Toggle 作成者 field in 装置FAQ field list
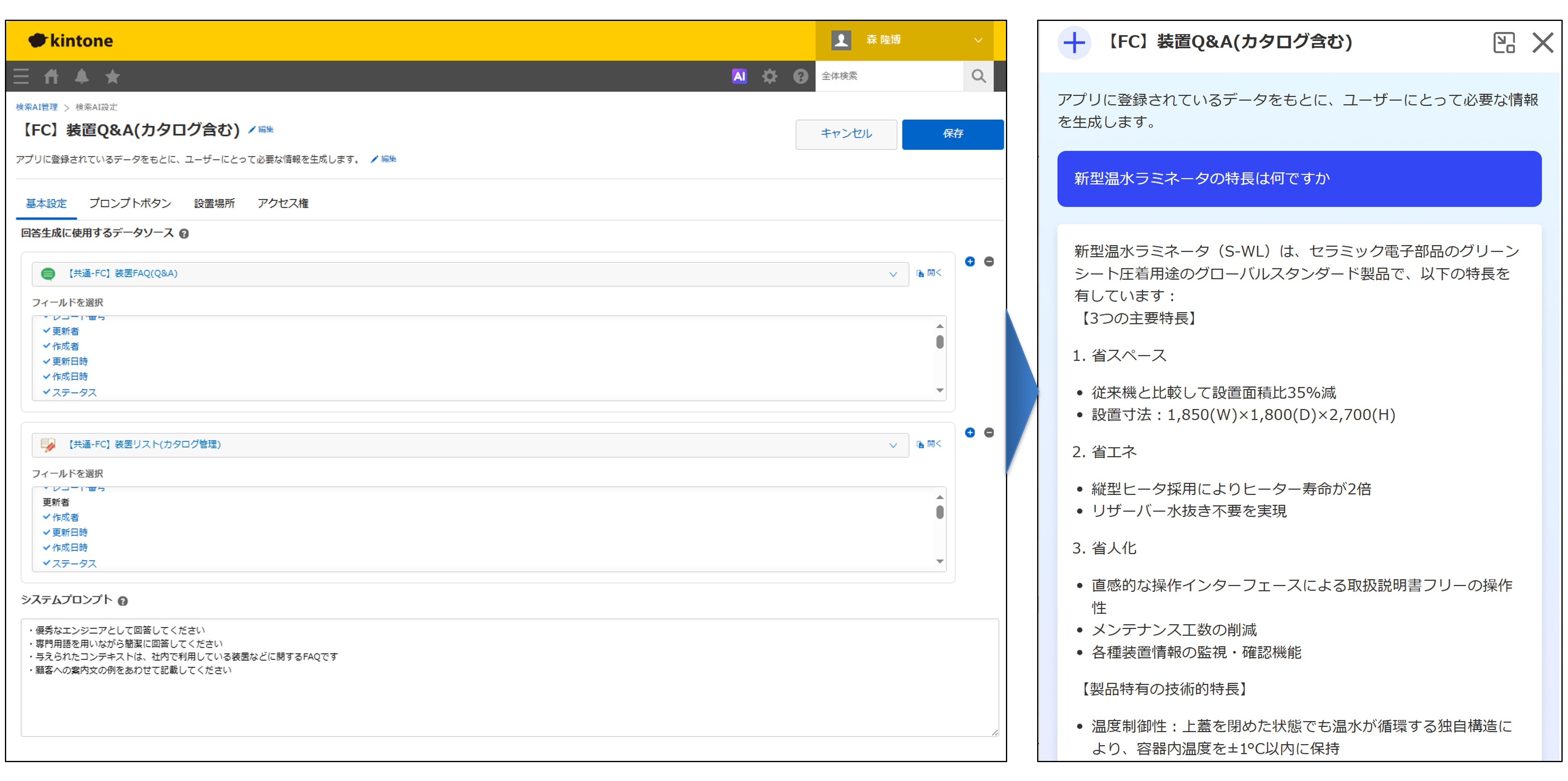Image resolution: width=1568 pixels, height=781 pixels. [x=65, y=346]
